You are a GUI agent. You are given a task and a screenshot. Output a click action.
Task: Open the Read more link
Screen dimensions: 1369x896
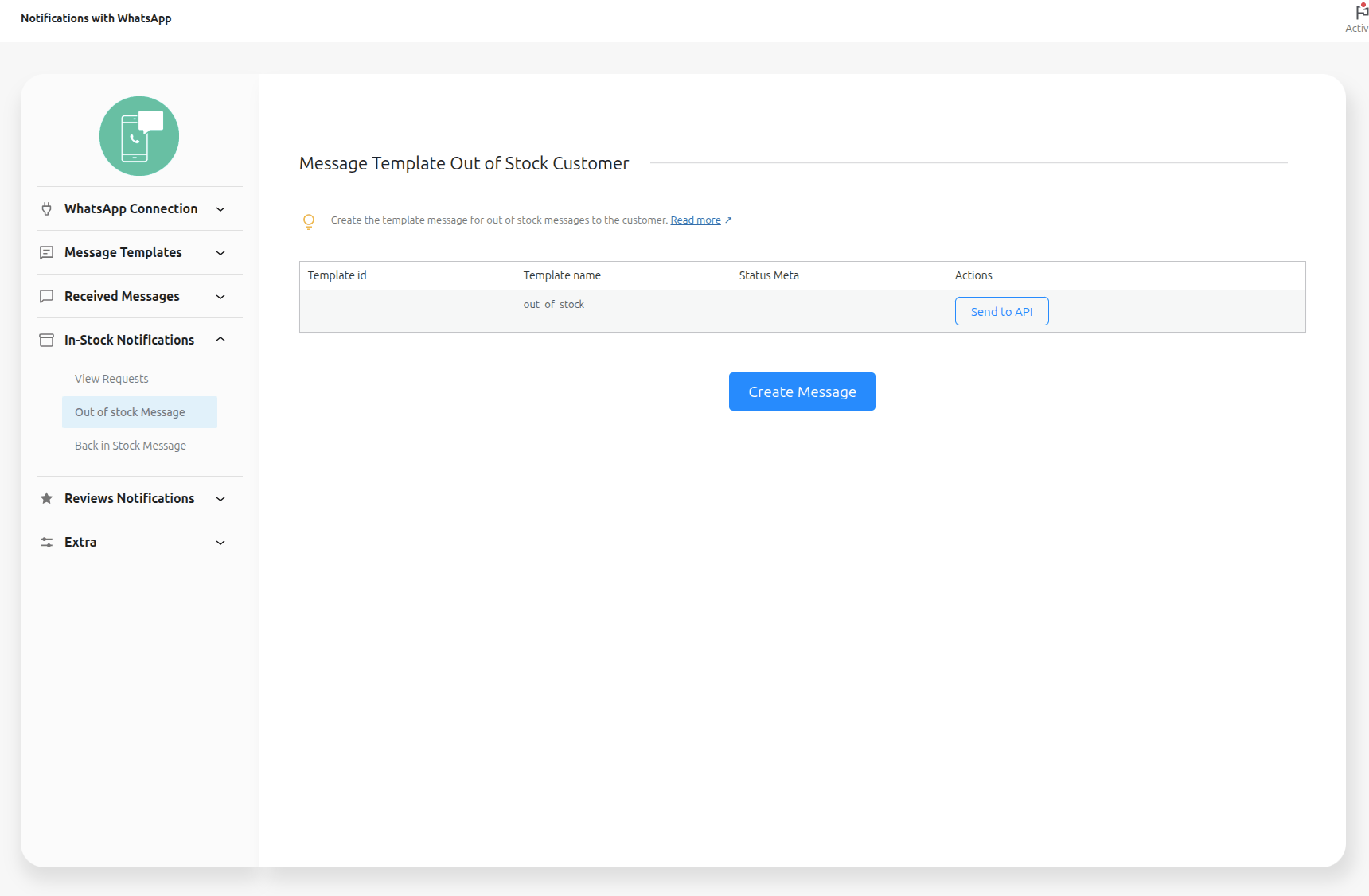pos(696,220)
